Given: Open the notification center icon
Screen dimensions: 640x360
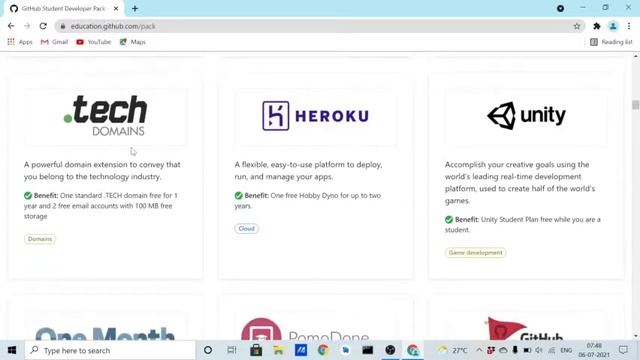Looking at the screenshot, I should click(x=623, y=350).
